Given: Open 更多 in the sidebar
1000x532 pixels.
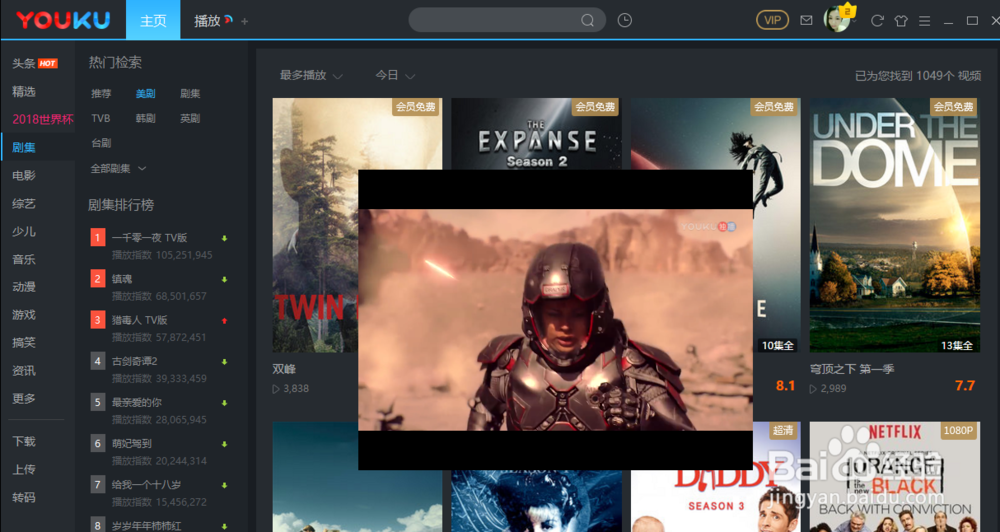Looking at the screenshot, I should click(24, 399).
